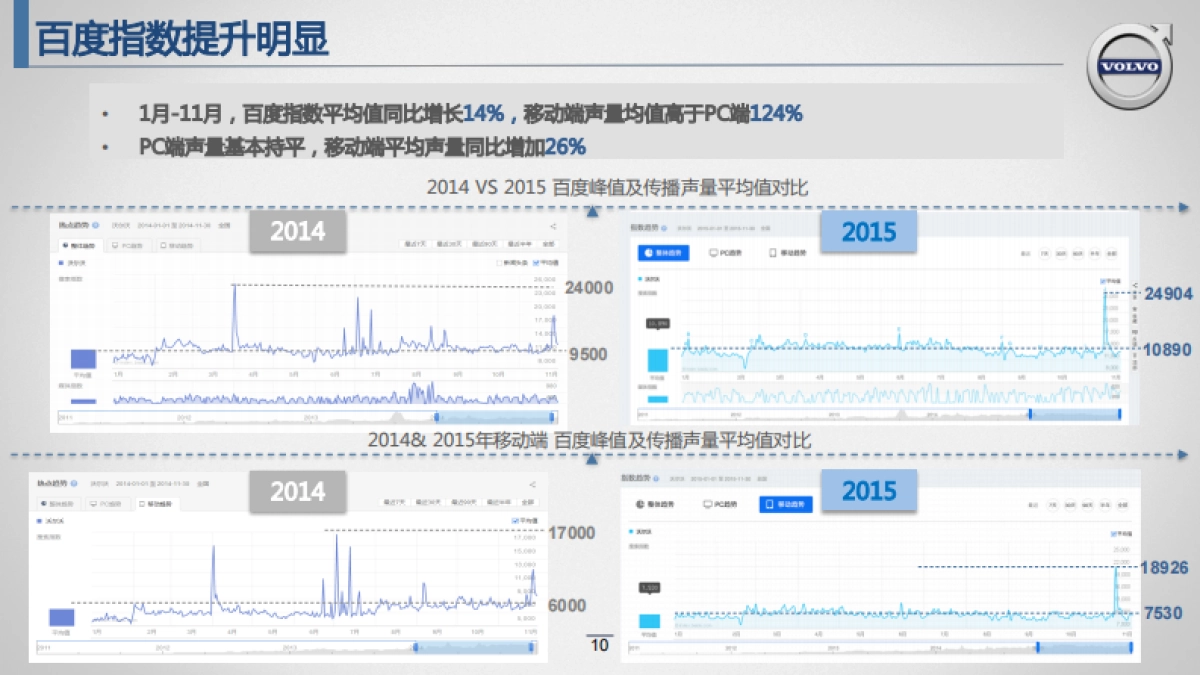Click the timeline range slider handle in 2015 chart
This screenshot has height=675, width=1200.
[x=1120, y=413]
